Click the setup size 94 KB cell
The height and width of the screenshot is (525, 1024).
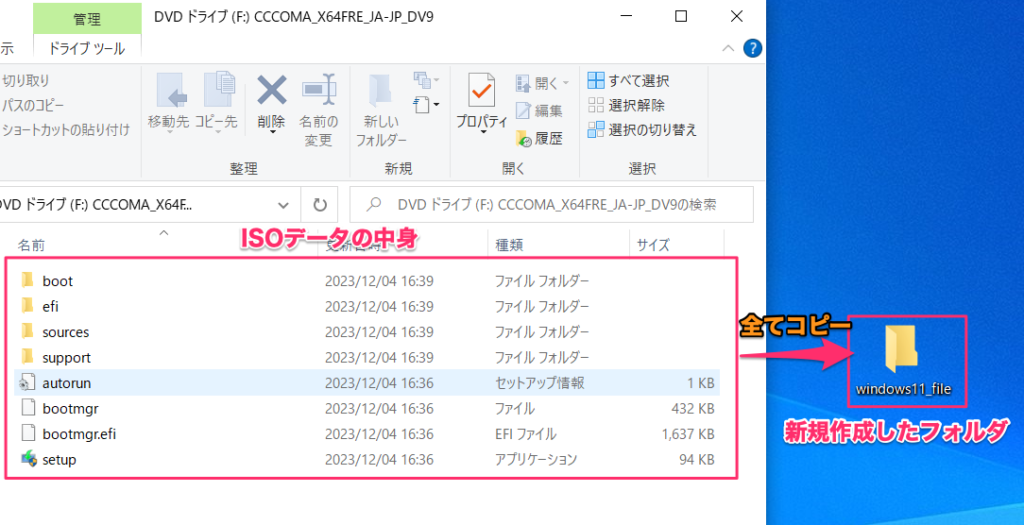(697, 459)
